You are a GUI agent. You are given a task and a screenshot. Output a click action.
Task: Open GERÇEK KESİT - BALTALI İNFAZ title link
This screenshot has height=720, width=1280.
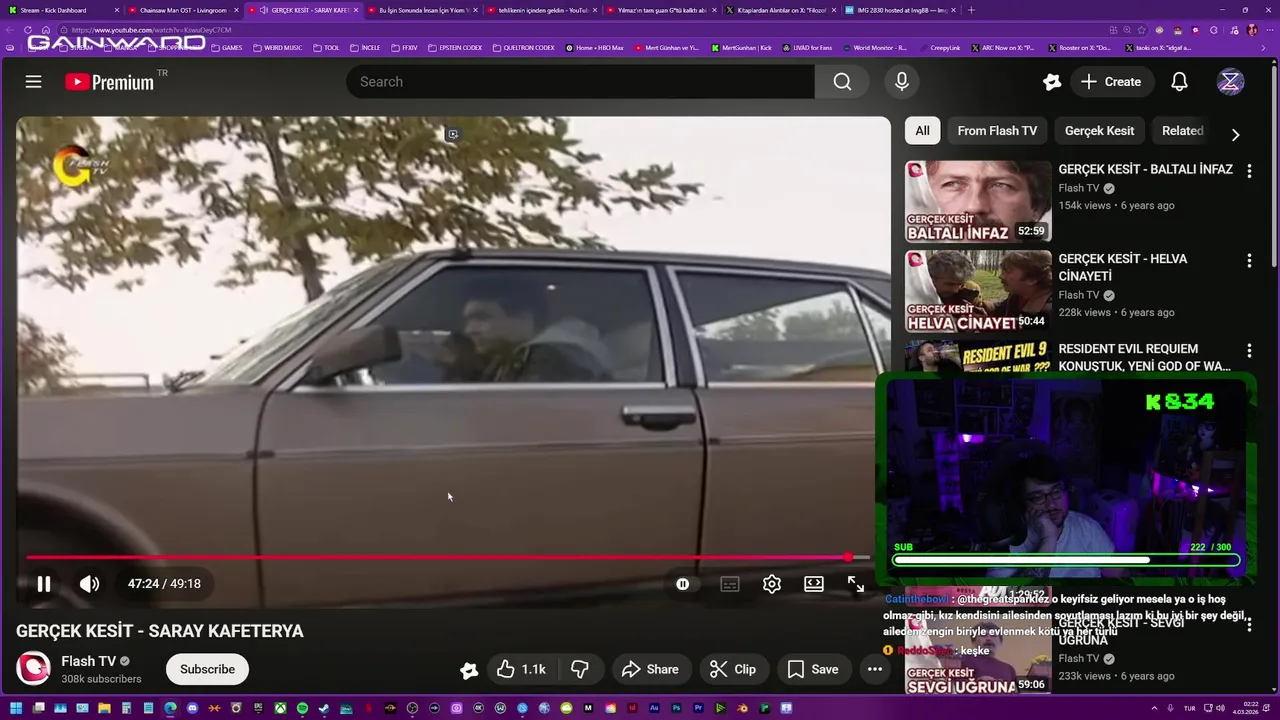(x=1145, y=169)
